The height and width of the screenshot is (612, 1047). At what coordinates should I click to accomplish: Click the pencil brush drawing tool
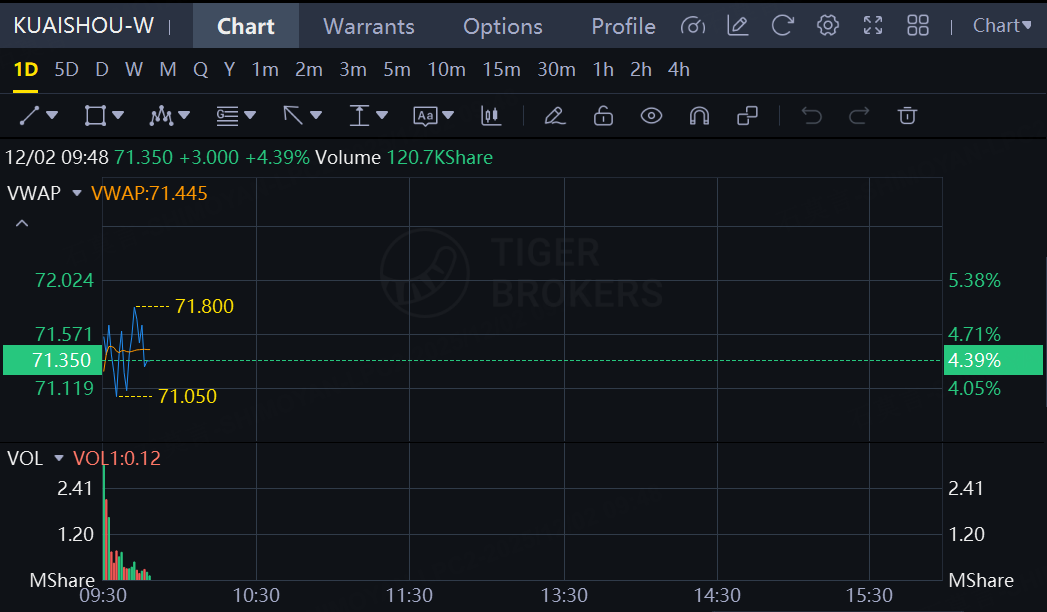555,116
